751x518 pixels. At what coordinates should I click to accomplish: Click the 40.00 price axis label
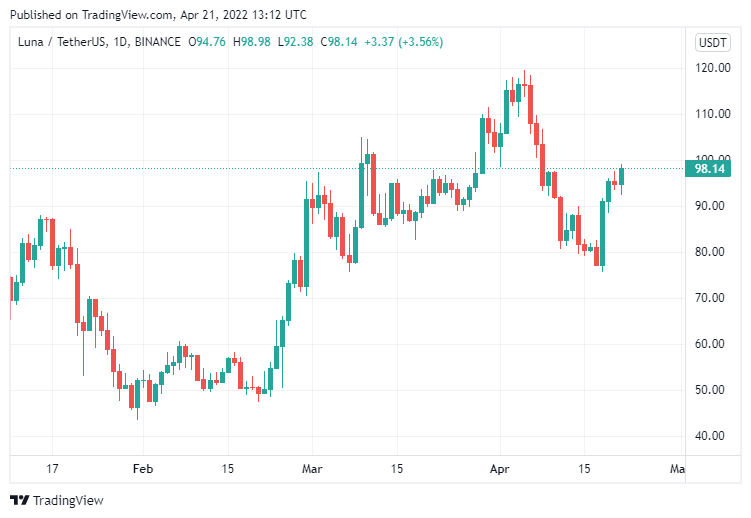click(x=712, y=436)
